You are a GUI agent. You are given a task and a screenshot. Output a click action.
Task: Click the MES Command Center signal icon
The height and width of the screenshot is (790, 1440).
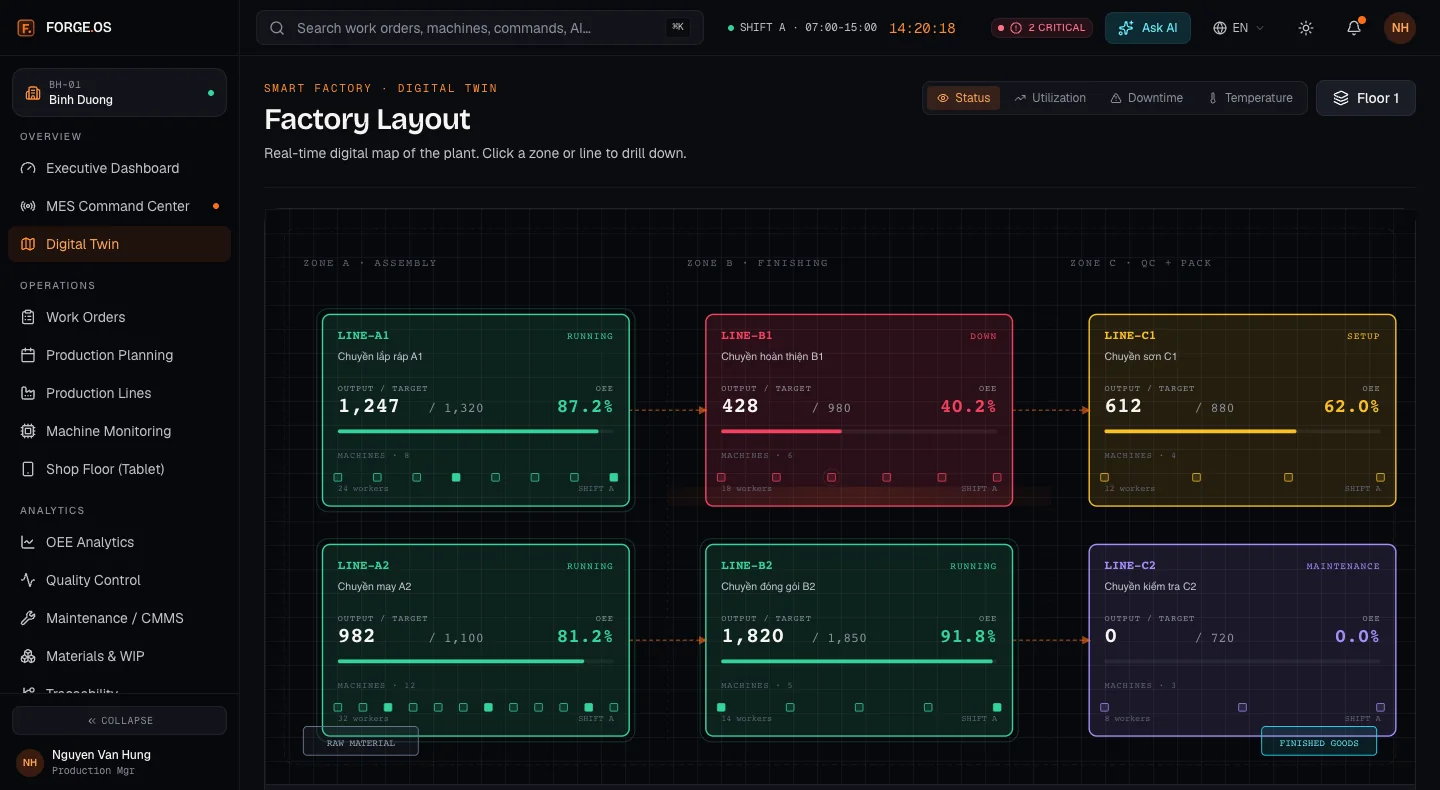(28, 206)
